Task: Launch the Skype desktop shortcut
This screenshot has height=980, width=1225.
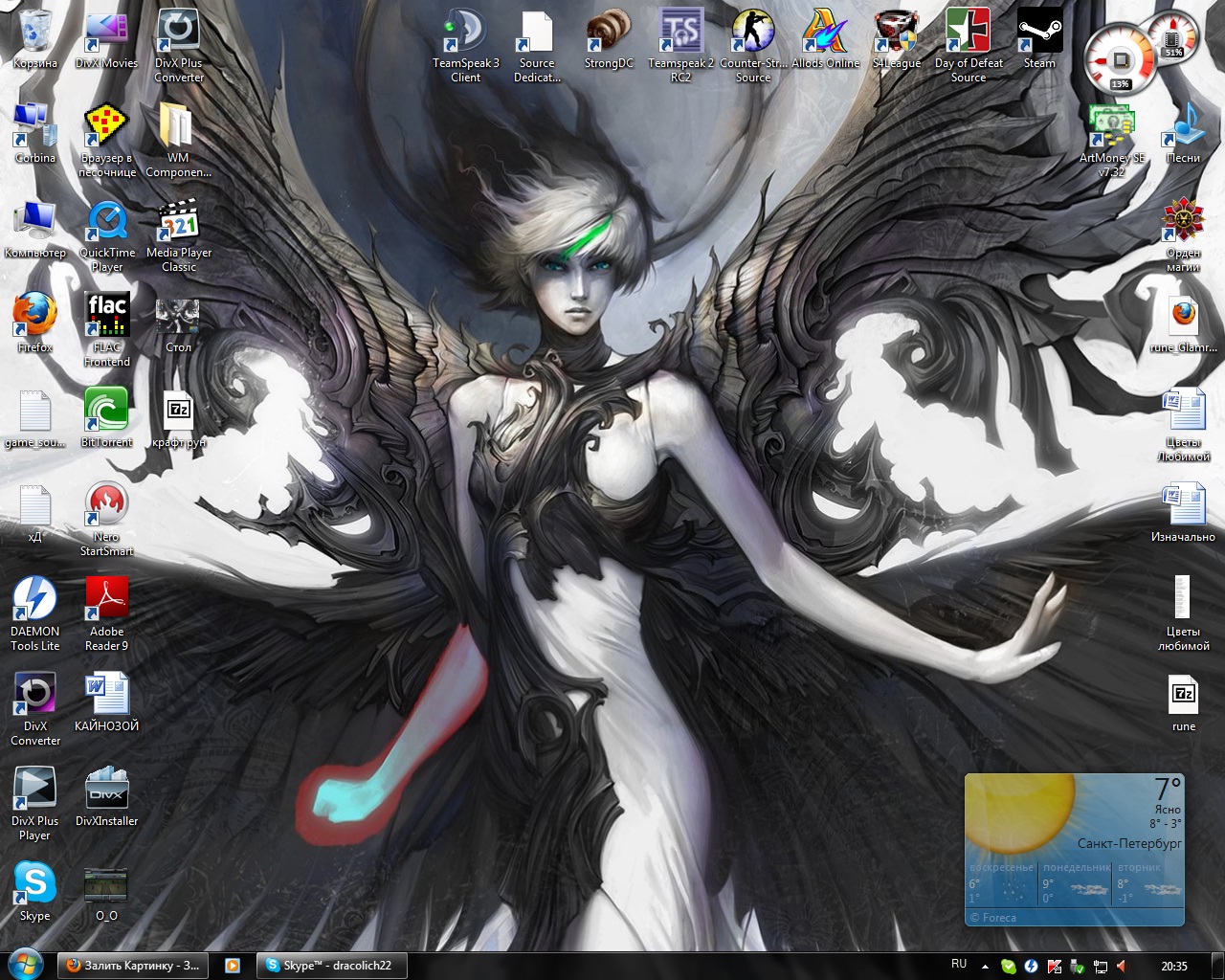Action: click(x=35, y=892)
